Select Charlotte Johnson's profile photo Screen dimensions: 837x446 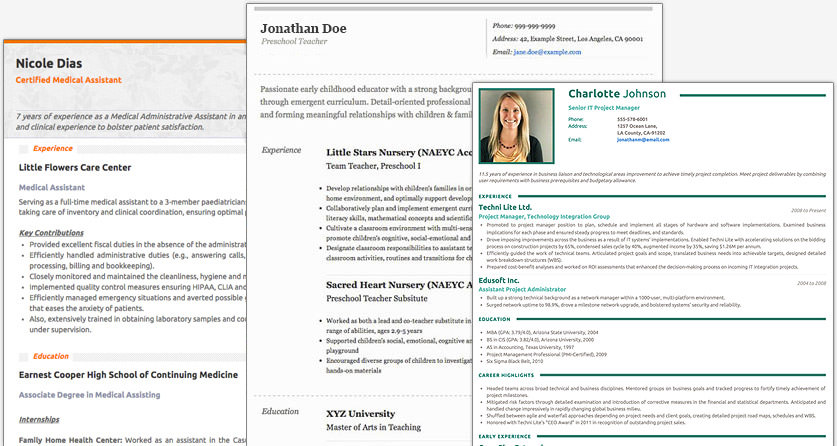point(516,126)
